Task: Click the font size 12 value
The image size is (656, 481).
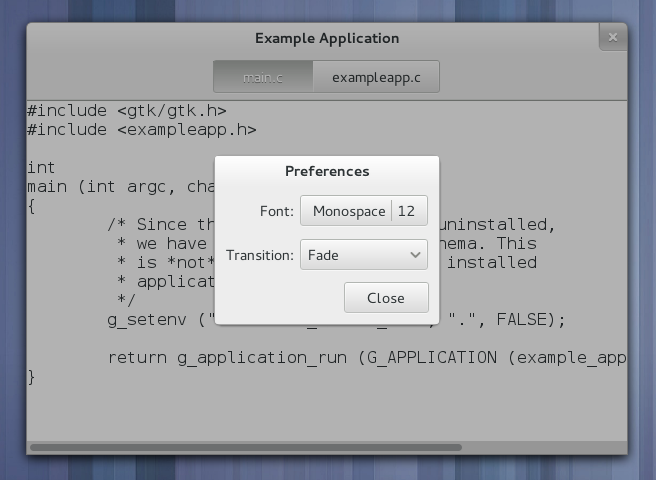Action: (408, 211)
